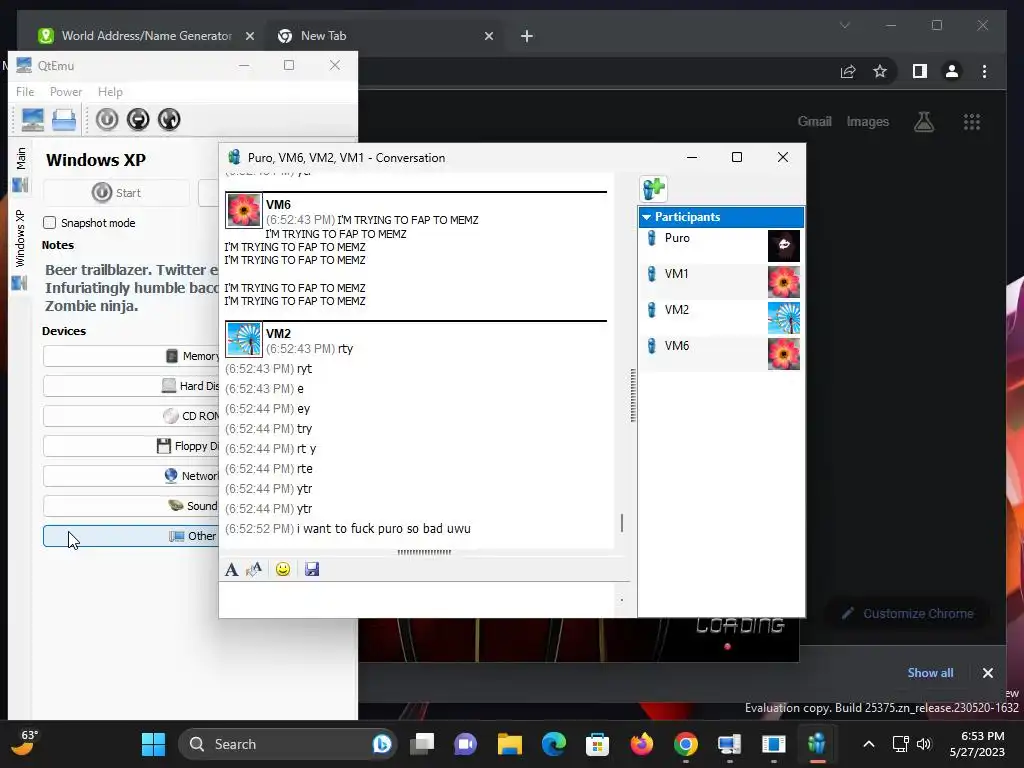The height and width of the screenshot is (768, 1024).
Task: Open File Explorer from taskbar
Action: click(x=509, y=744)
